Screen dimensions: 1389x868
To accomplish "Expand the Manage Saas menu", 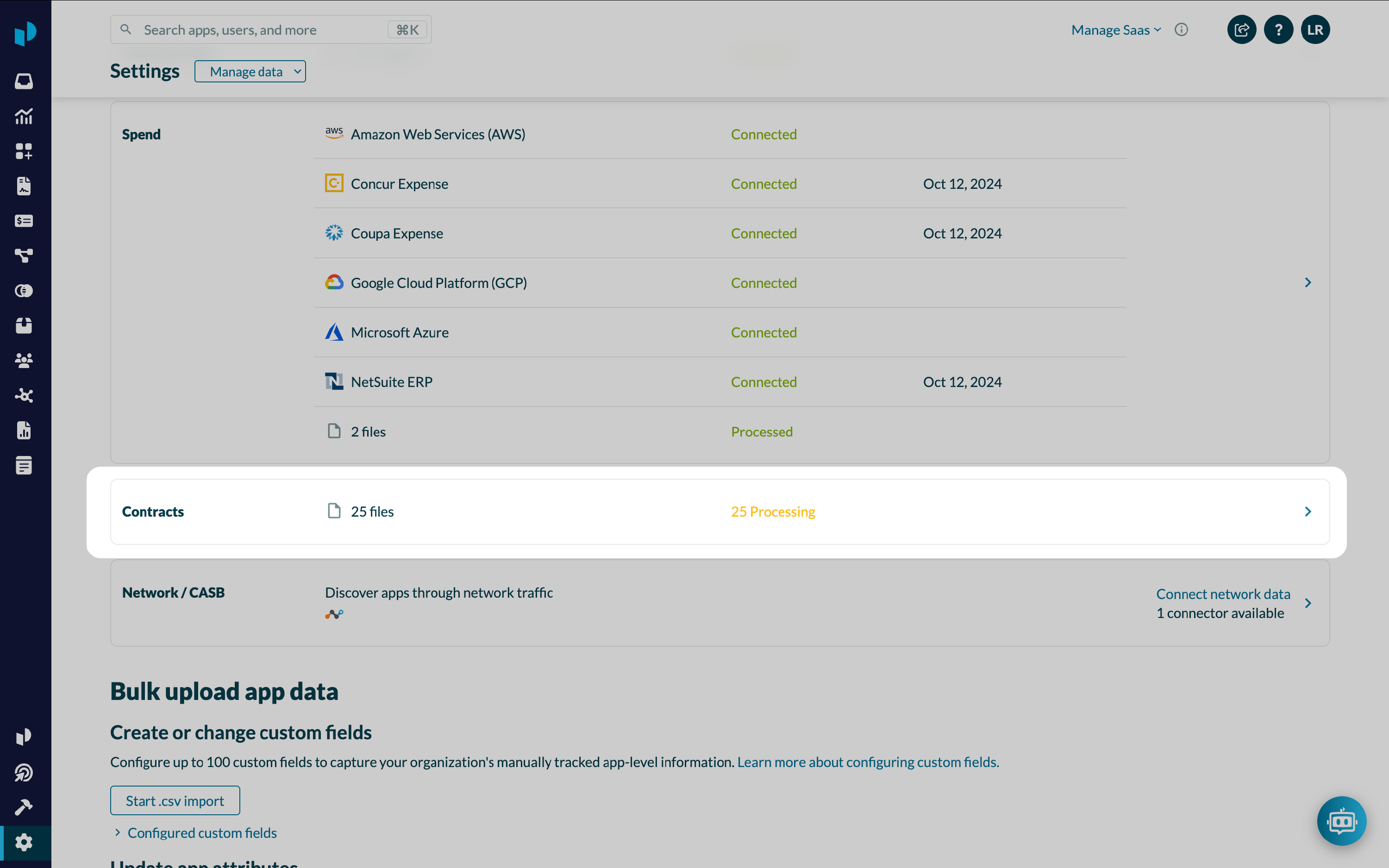I will (1115, 30).
